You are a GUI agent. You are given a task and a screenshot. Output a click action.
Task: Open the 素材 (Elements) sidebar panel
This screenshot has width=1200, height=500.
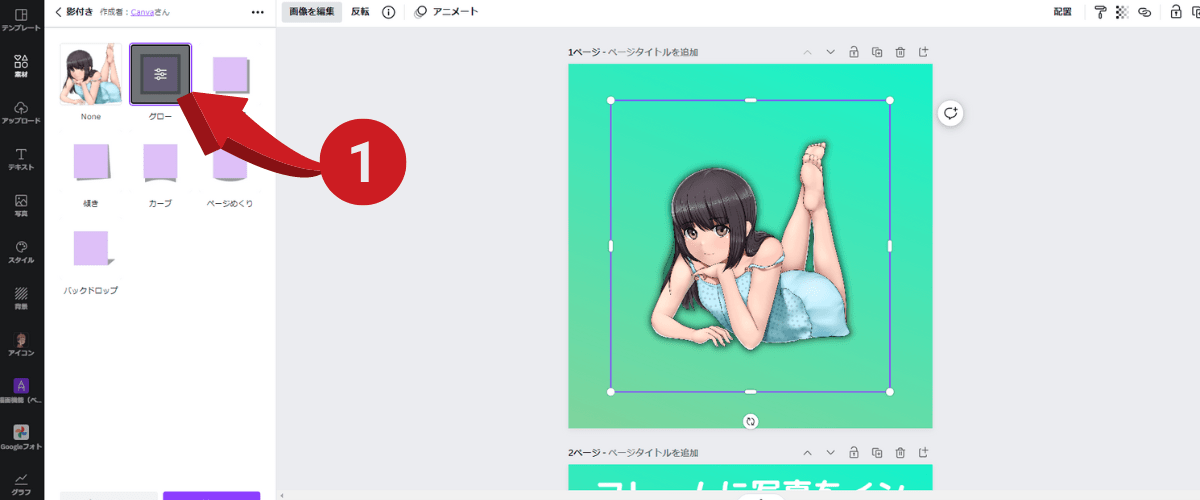[21, 66]
